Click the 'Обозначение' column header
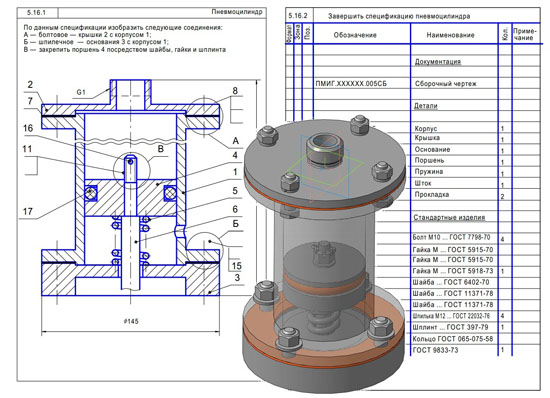The image size is (550, 398). pos(355,35)
